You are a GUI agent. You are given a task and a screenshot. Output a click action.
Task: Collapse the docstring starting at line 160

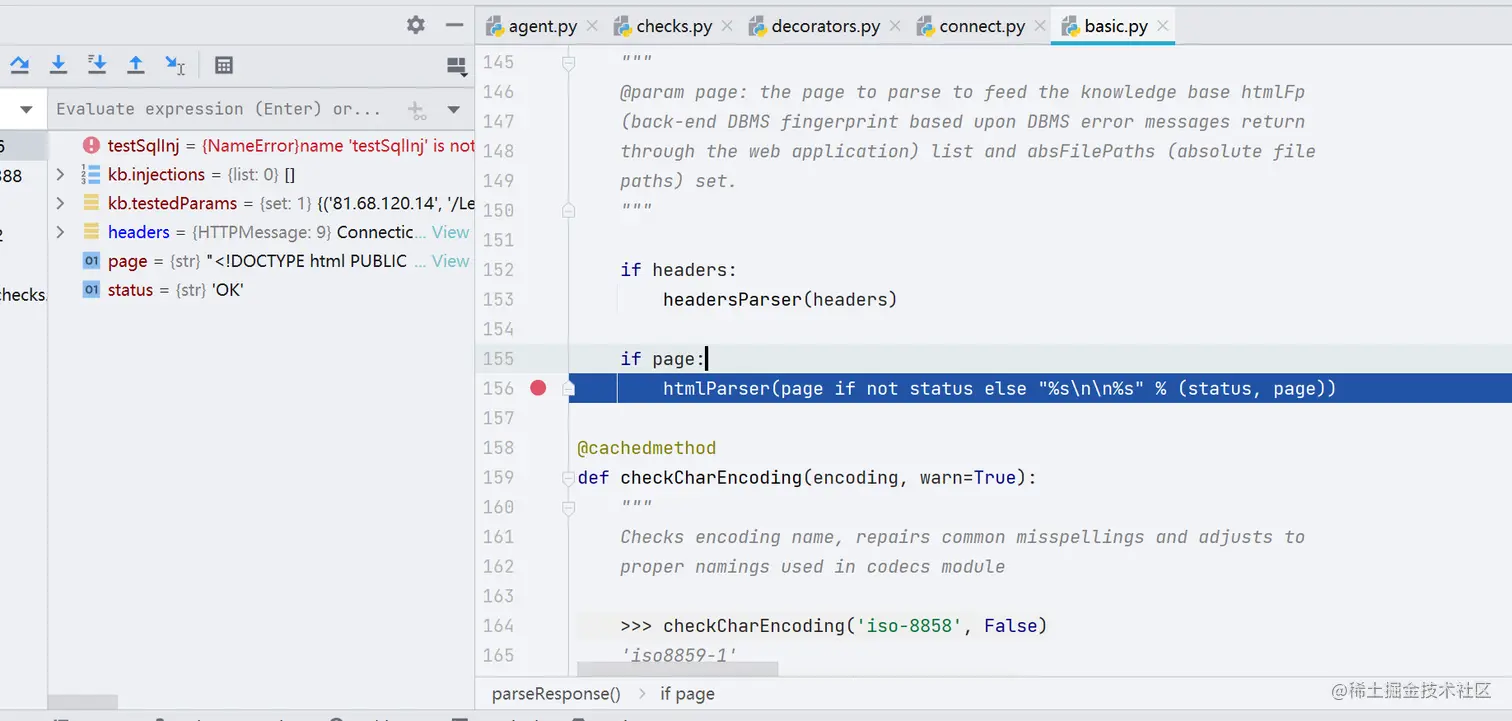[568, 507]
